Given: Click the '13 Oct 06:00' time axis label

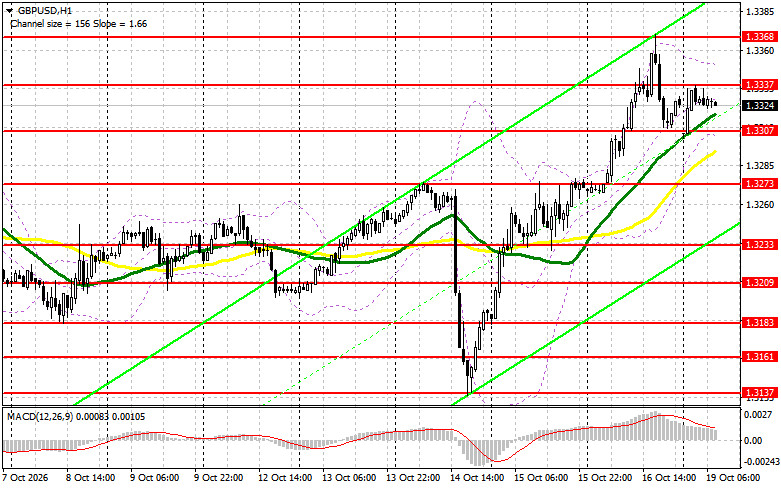Looking at the screenshot, I should click(x=349, y=478).
